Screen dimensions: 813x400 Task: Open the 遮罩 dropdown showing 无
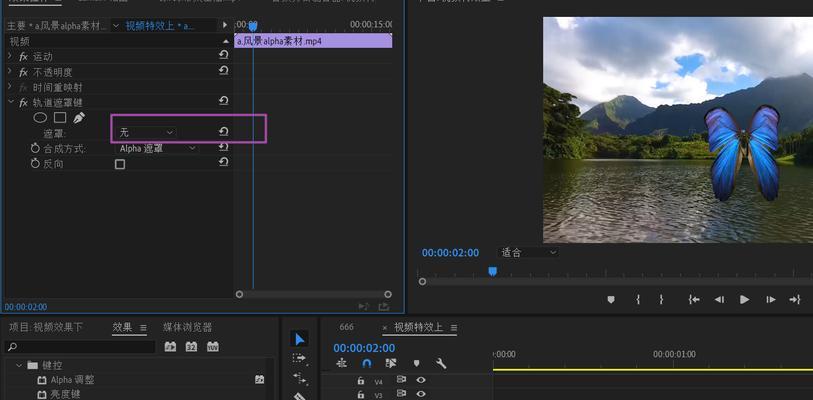click(147, 133)
